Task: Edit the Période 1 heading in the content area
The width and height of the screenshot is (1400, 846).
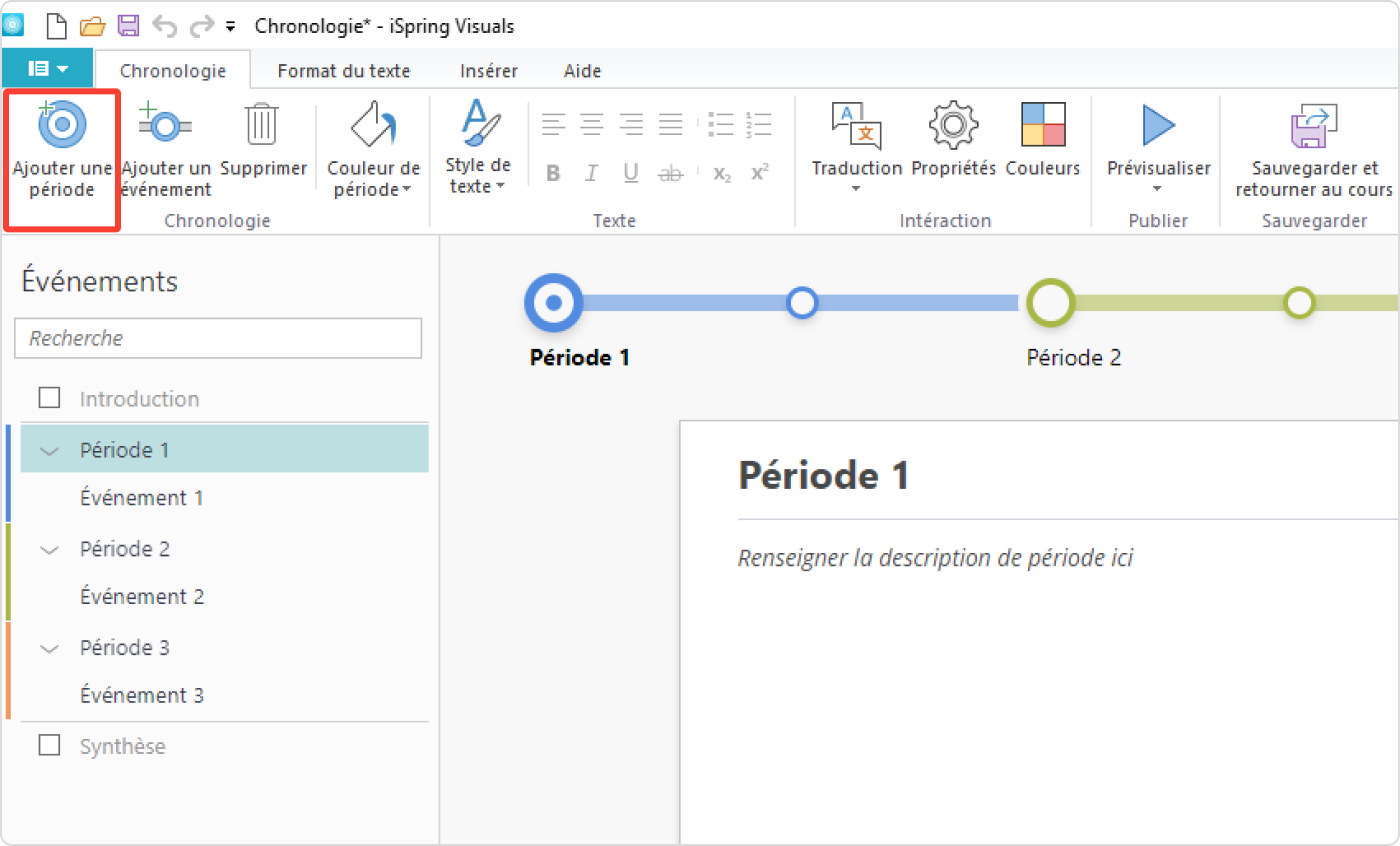Action: pyautogui.click(x=824, y=475)
